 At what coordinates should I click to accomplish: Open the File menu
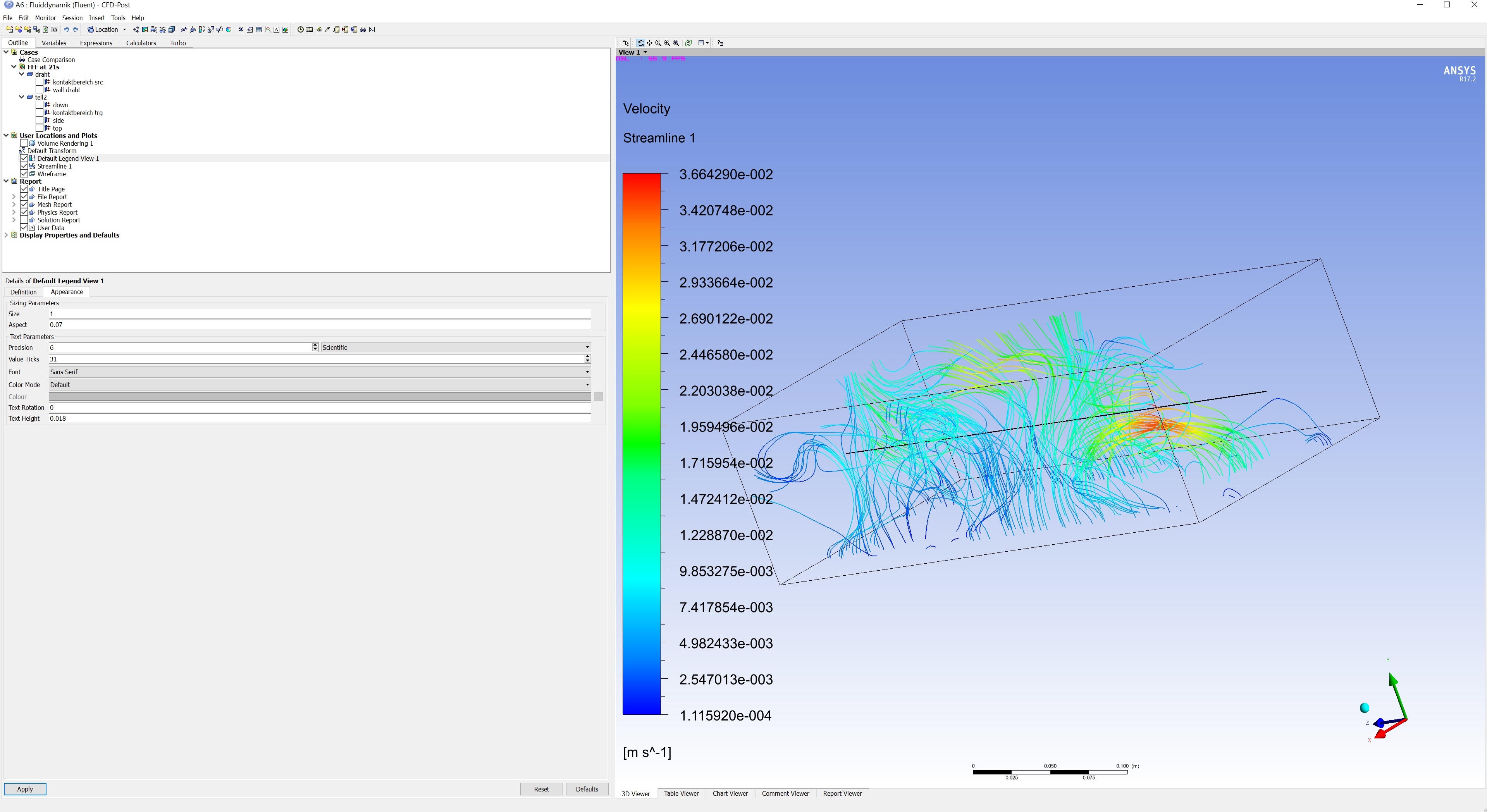[x=7, y=18]
